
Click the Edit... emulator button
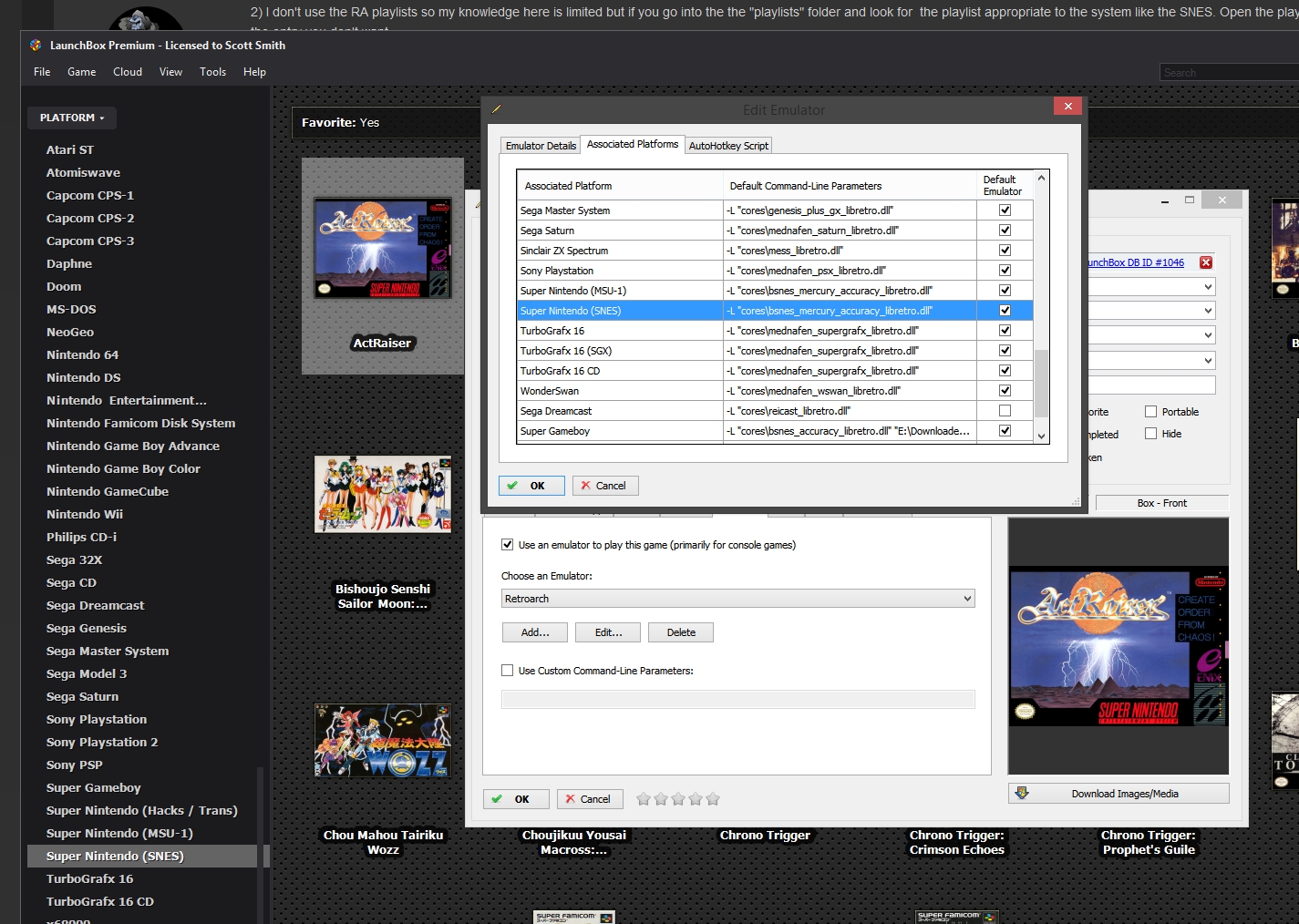(x=608, y=632)
